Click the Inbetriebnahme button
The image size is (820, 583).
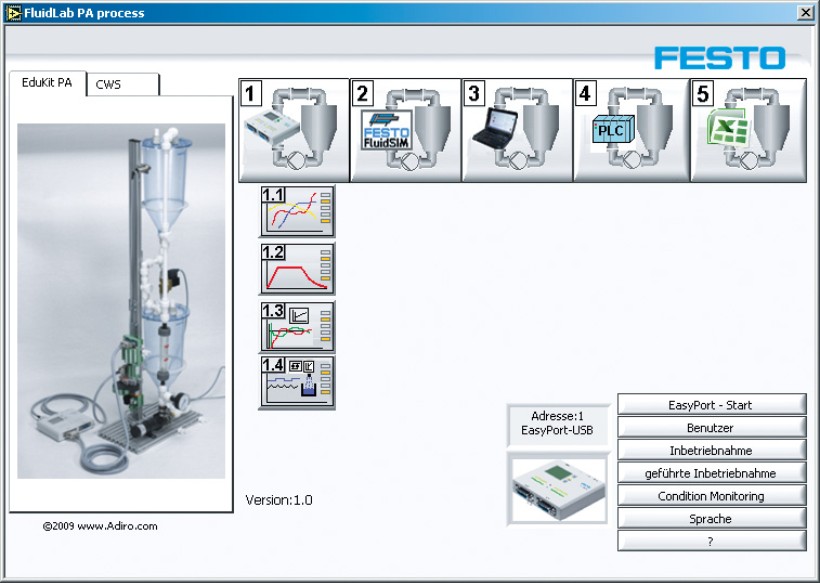[712, 450]
